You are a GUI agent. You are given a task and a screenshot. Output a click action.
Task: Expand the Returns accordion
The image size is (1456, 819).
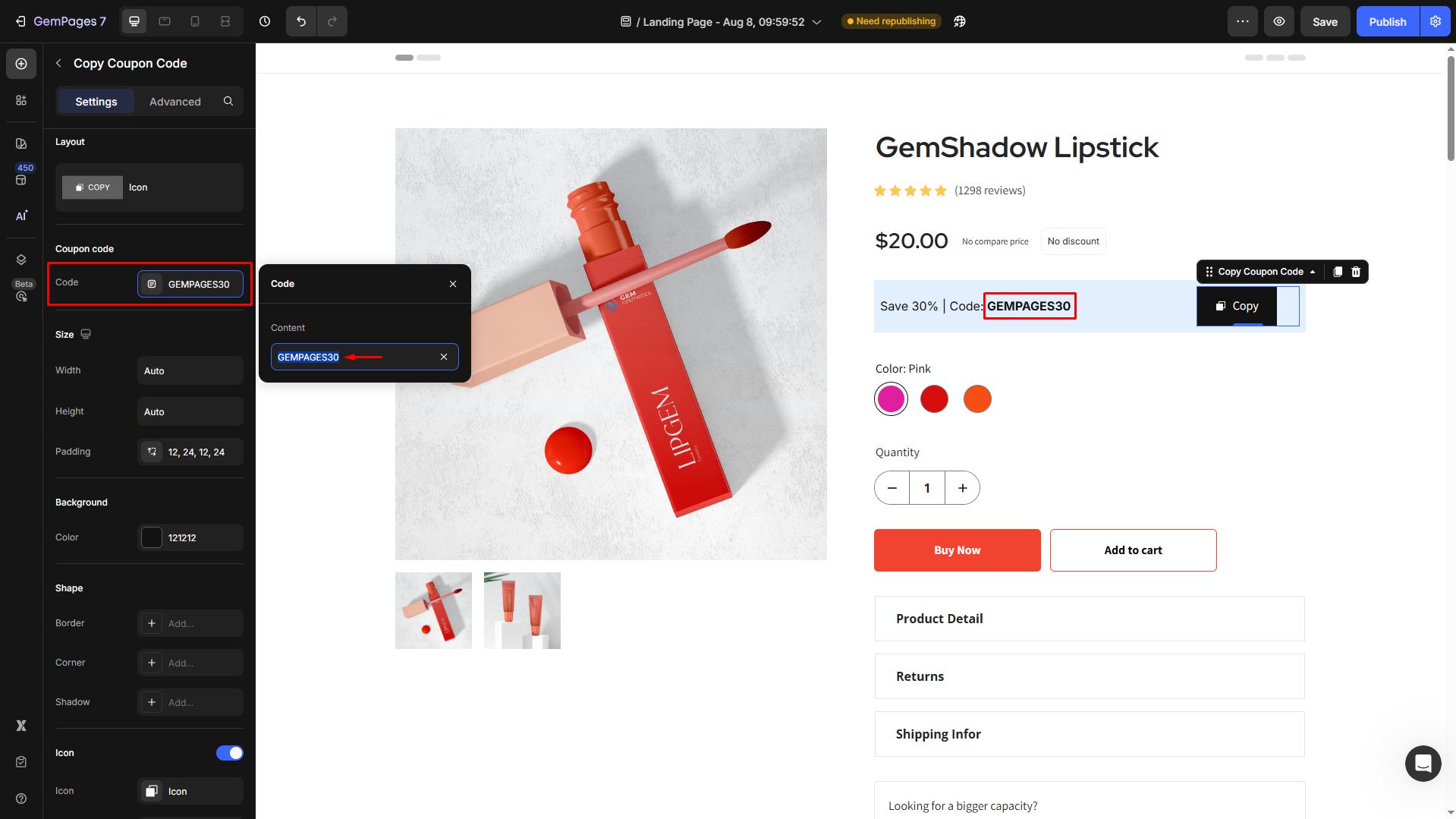(x=1090, y=676)
